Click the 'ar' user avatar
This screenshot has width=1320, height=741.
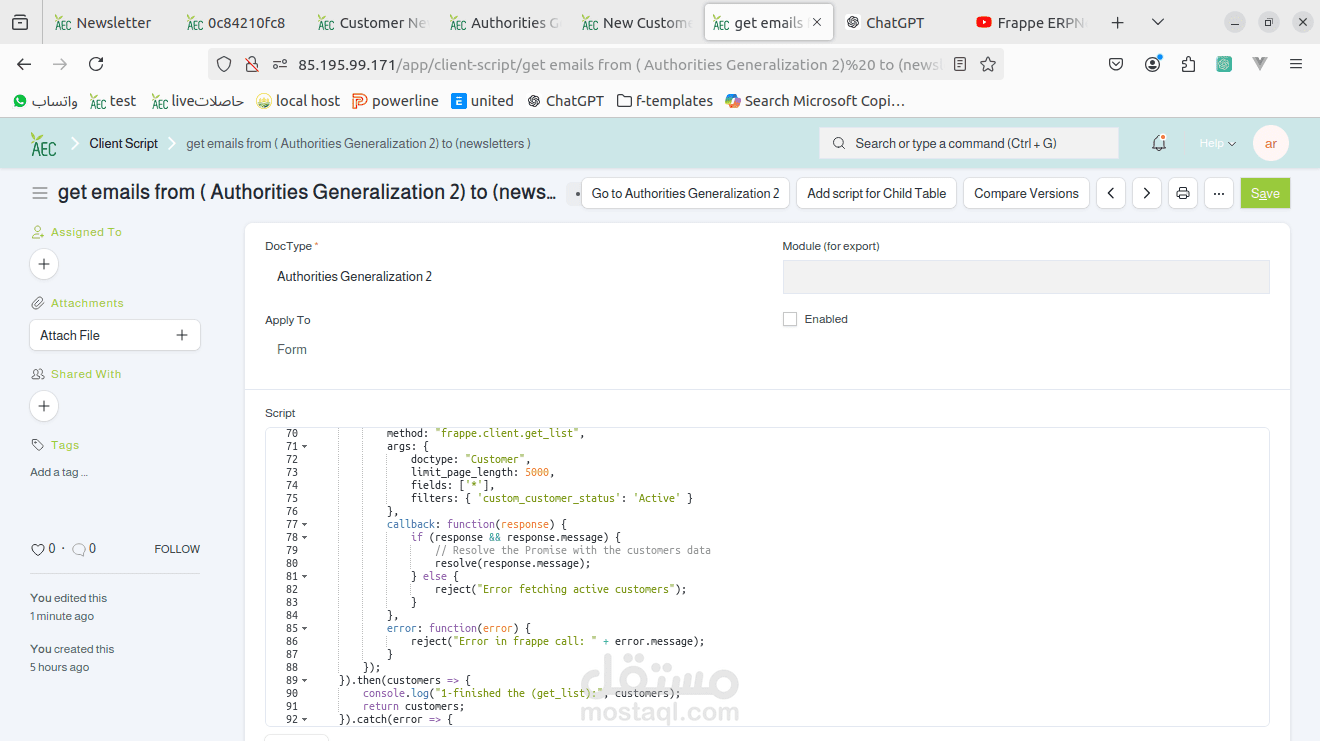[1271, 143]
